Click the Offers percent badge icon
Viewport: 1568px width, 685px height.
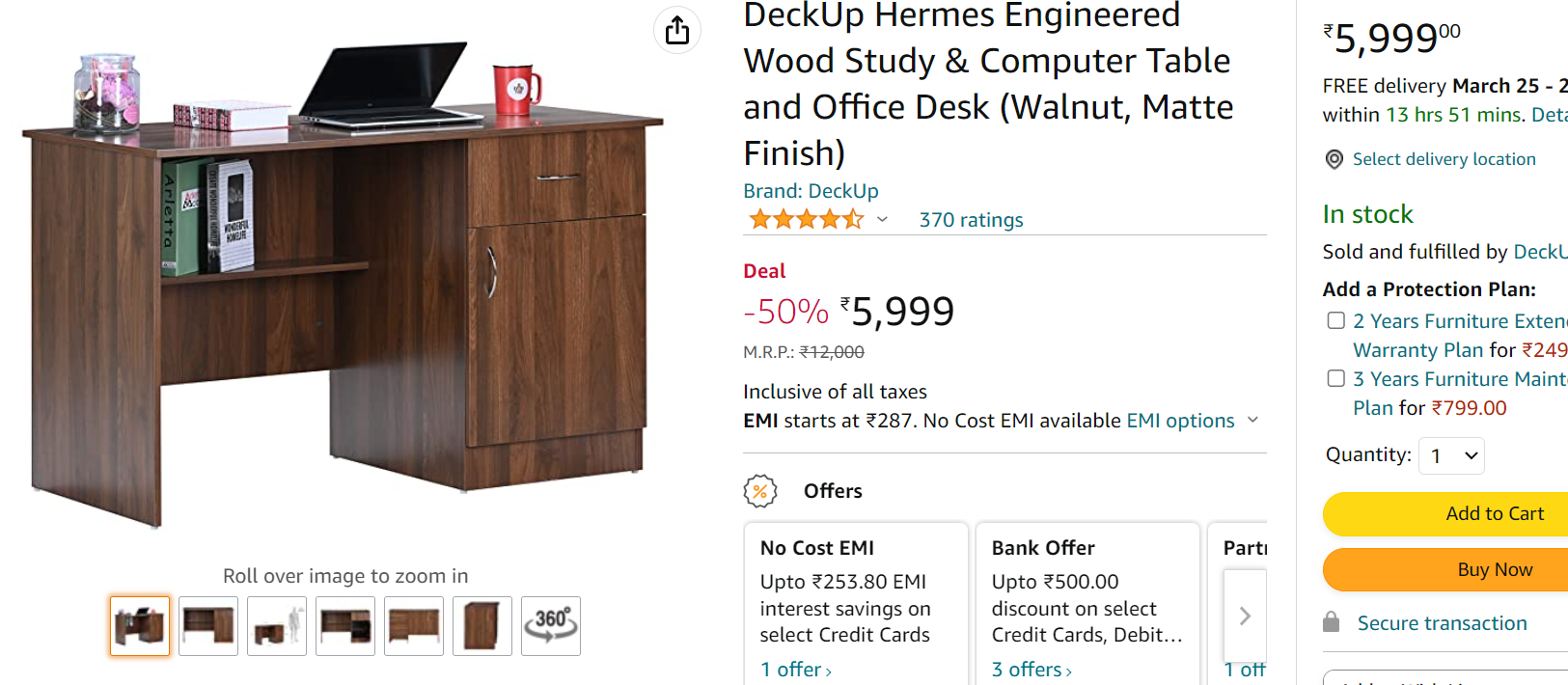tap(760, 491)
